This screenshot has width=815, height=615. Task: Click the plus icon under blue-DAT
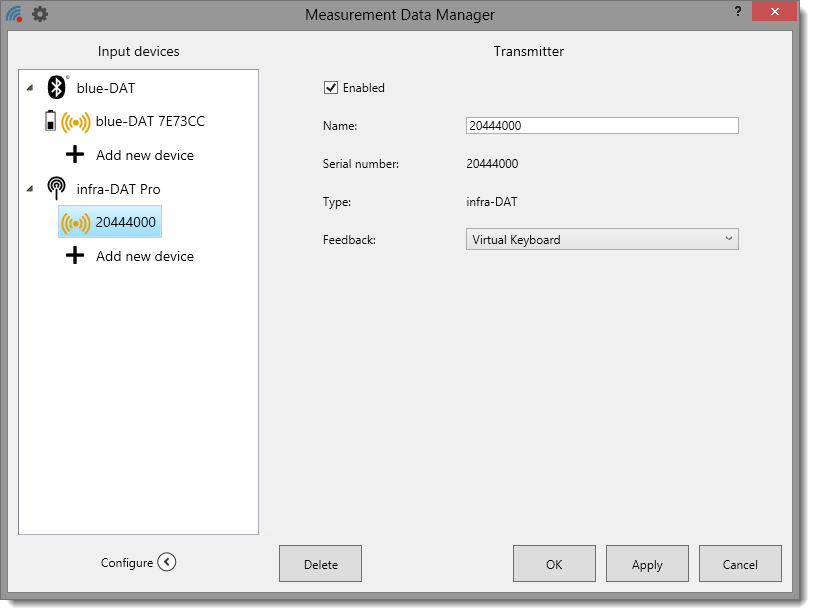click(x=75, y=155)
